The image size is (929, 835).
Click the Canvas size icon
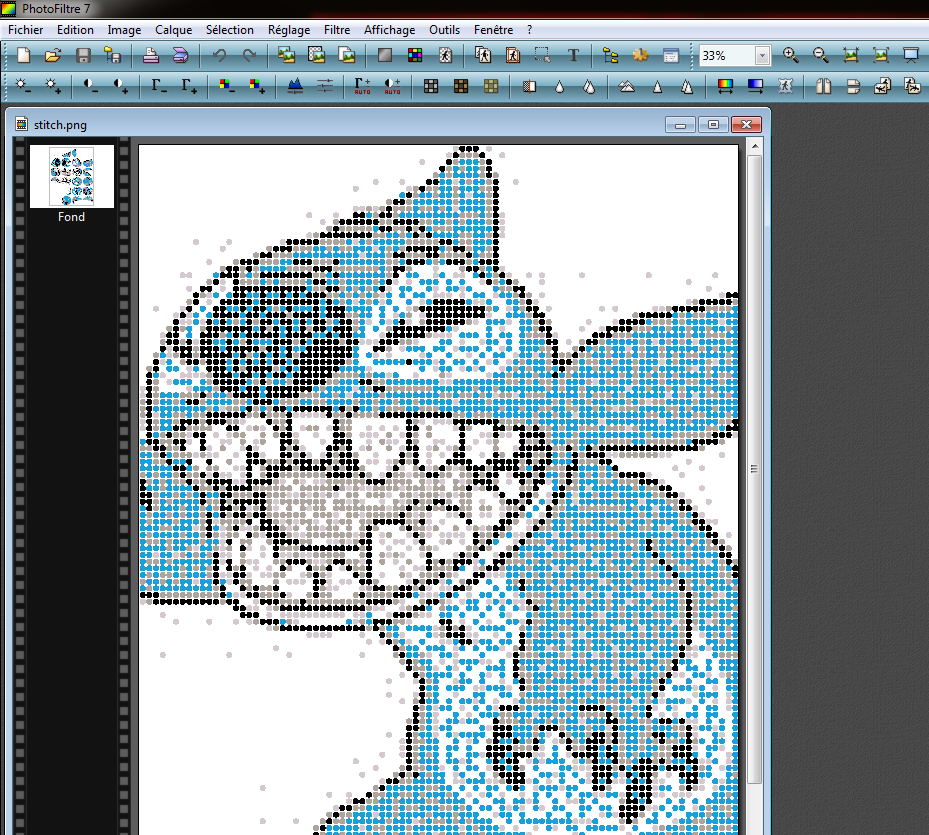point(513,56)
